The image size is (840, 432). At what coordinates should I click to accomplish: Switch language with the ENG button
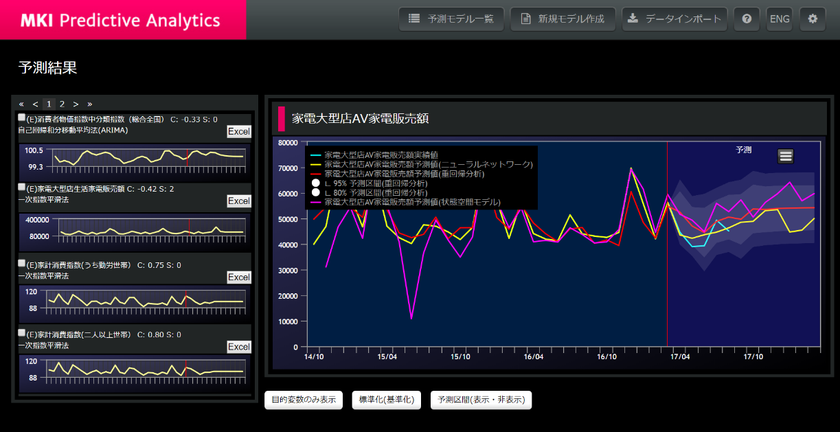pos(779,19)
